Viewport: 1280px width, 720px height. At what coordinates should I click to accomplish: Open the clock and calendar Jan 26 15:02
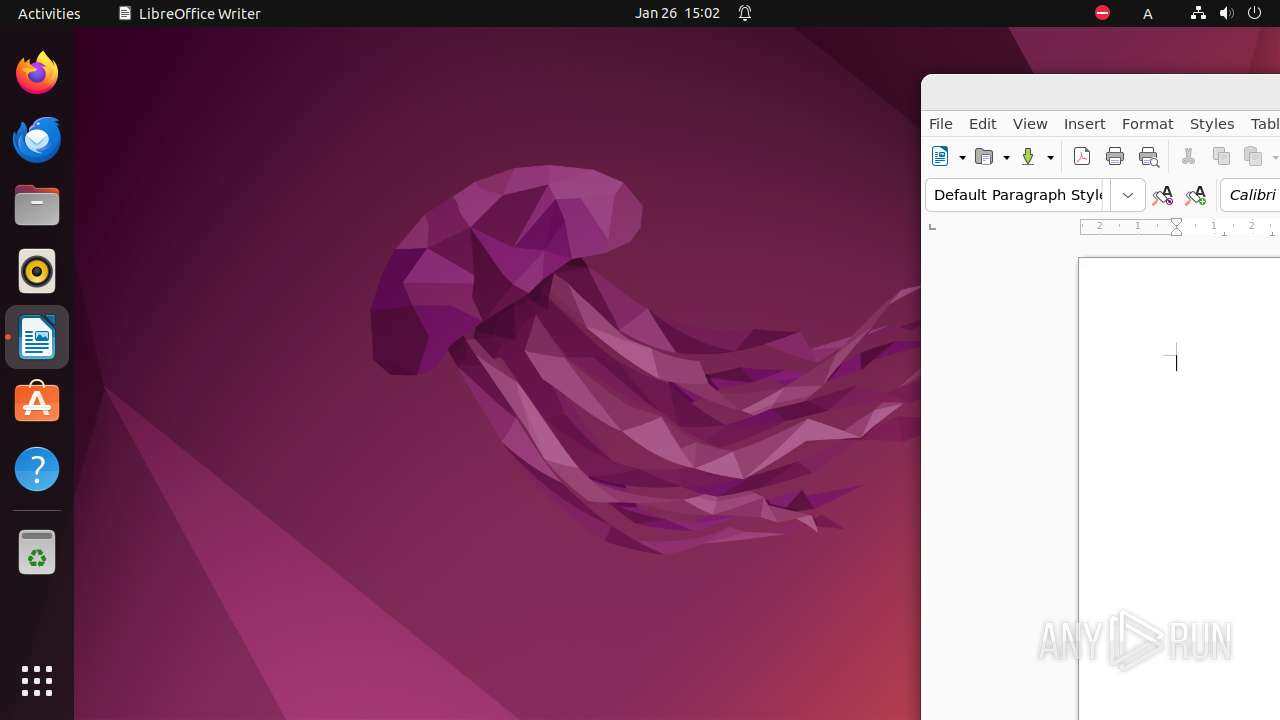[x=677, y=13]
